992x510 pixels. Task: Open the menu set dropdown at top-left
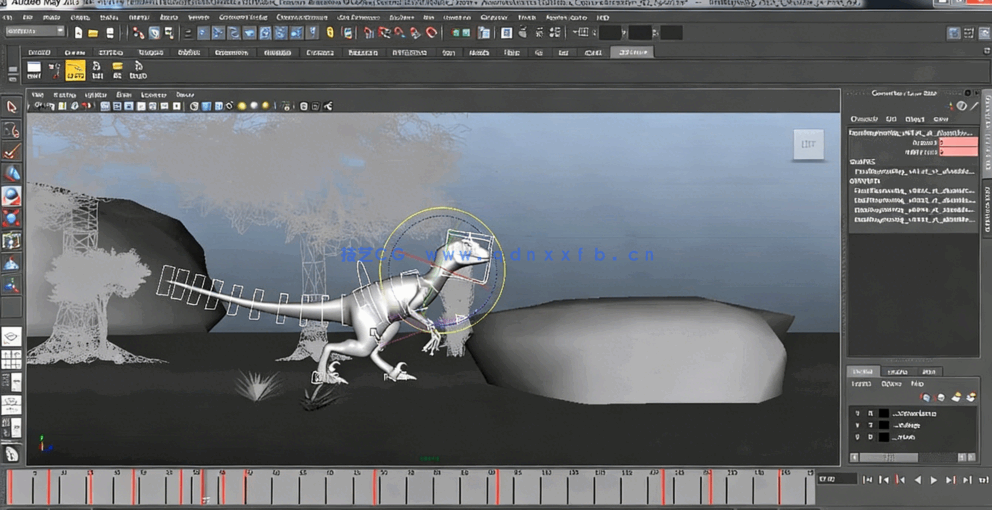coord(34,32)
